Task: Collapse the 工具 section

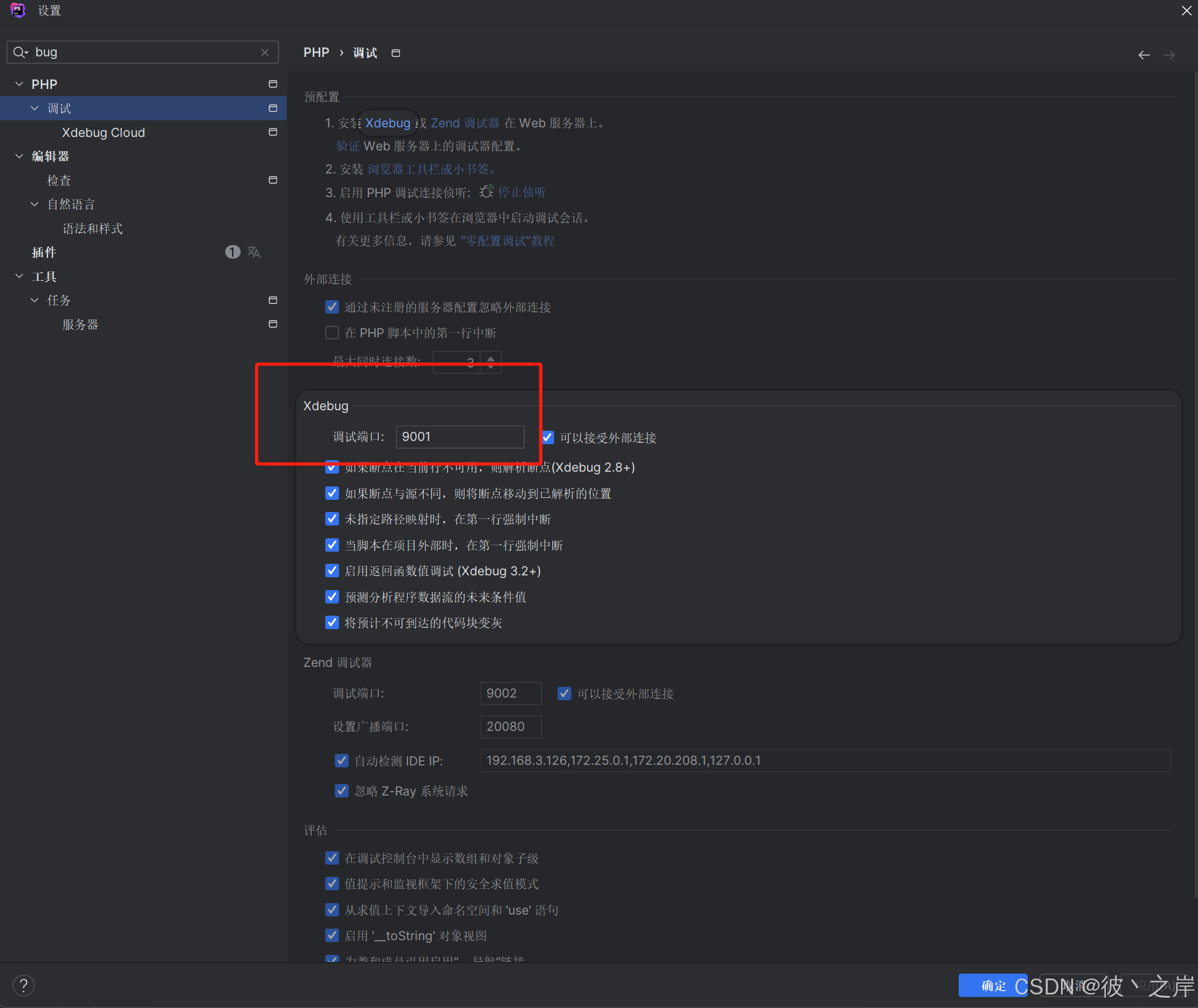Action: tap(19, 276)
